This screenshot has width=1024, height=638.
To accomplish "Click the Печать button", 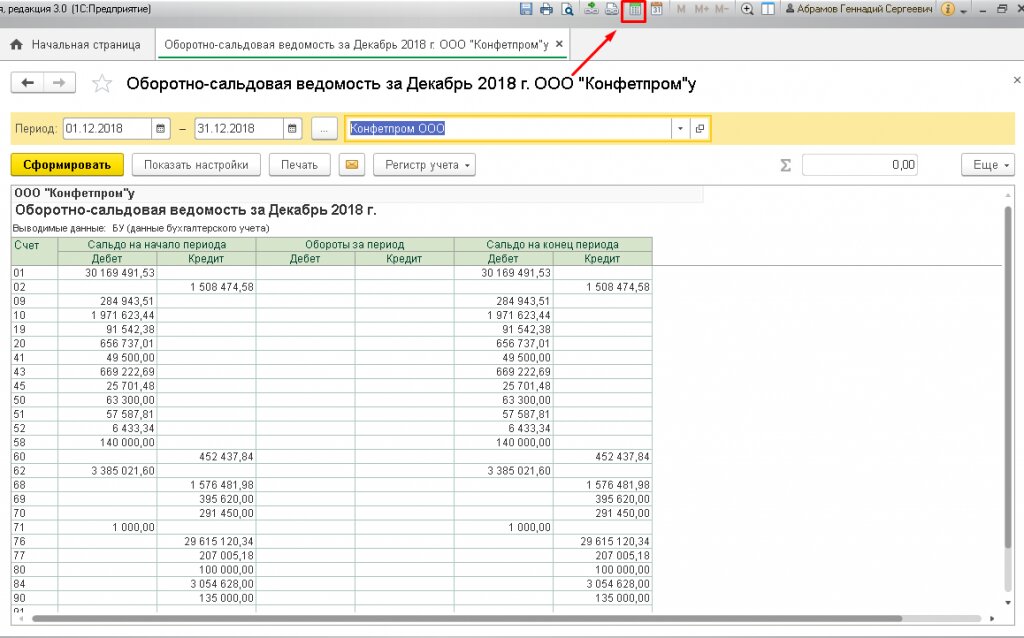I will [299, 165].
